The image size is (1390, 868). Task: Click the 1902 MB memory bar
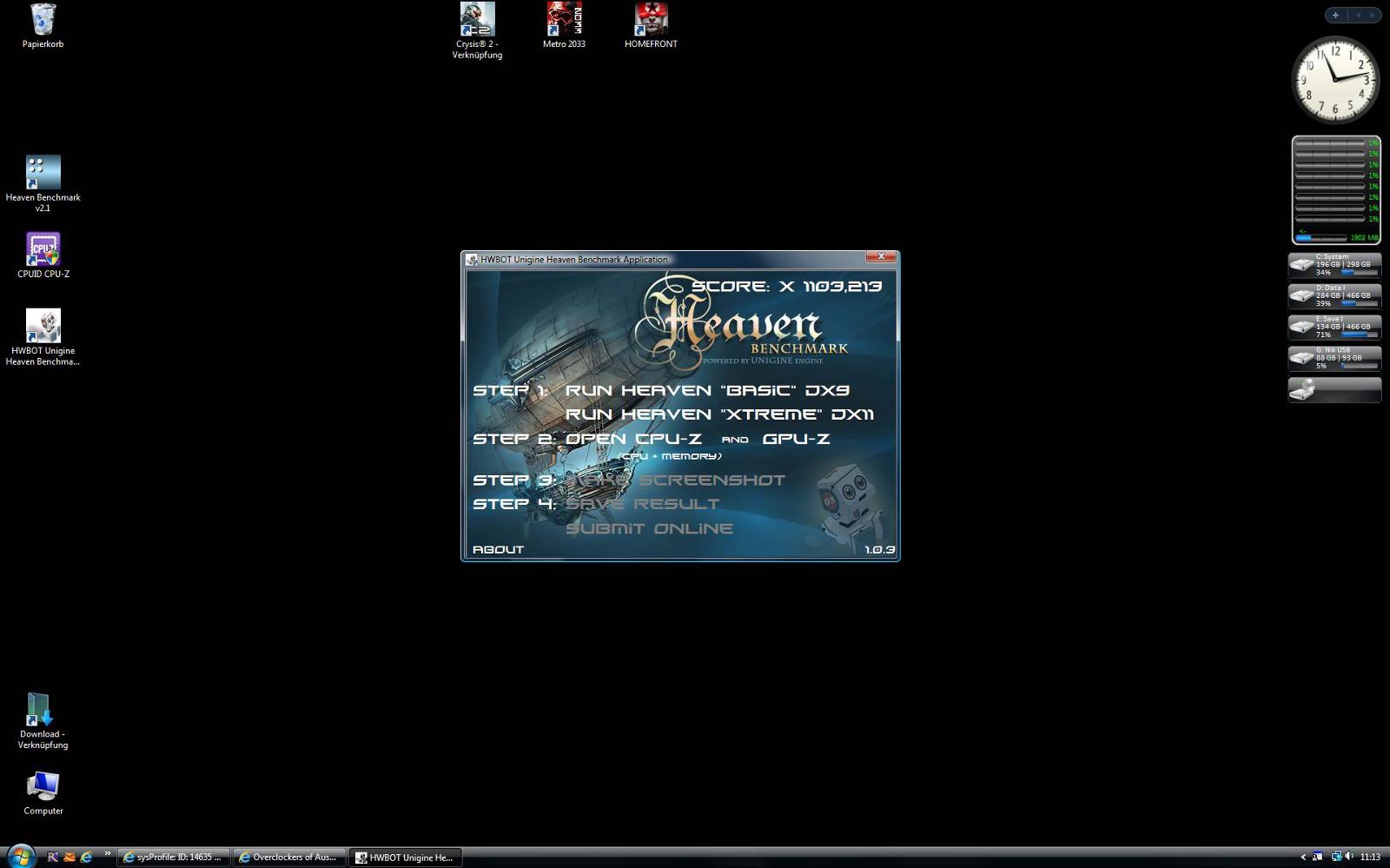pyautogui.click(x=1321, y=237)
